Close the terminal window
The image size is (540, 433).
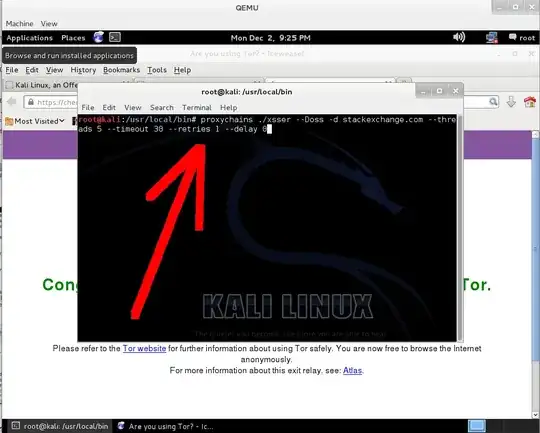coord(455,91)
